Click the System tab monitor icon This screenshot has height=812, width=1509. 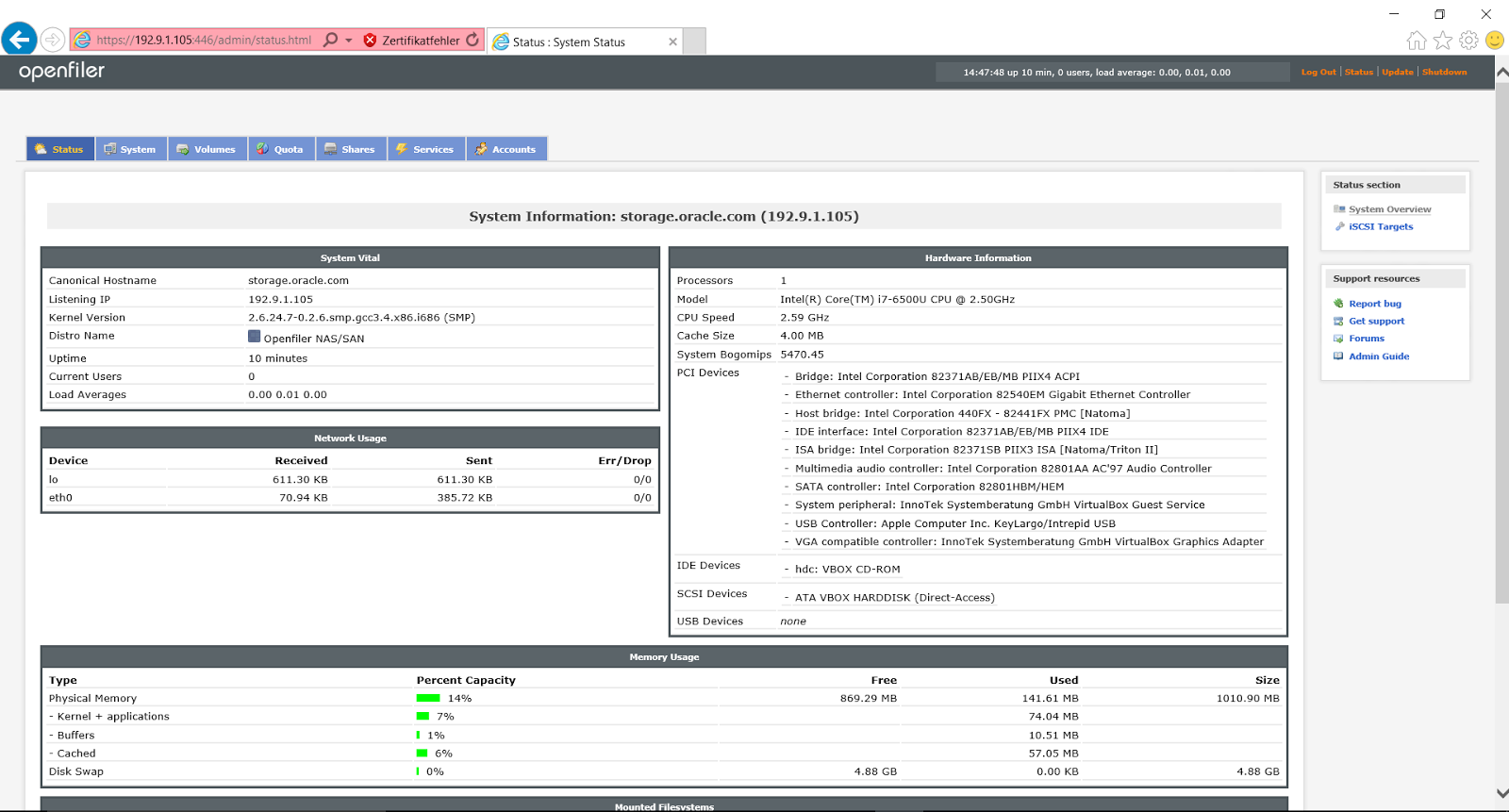(x=109, y=149)
